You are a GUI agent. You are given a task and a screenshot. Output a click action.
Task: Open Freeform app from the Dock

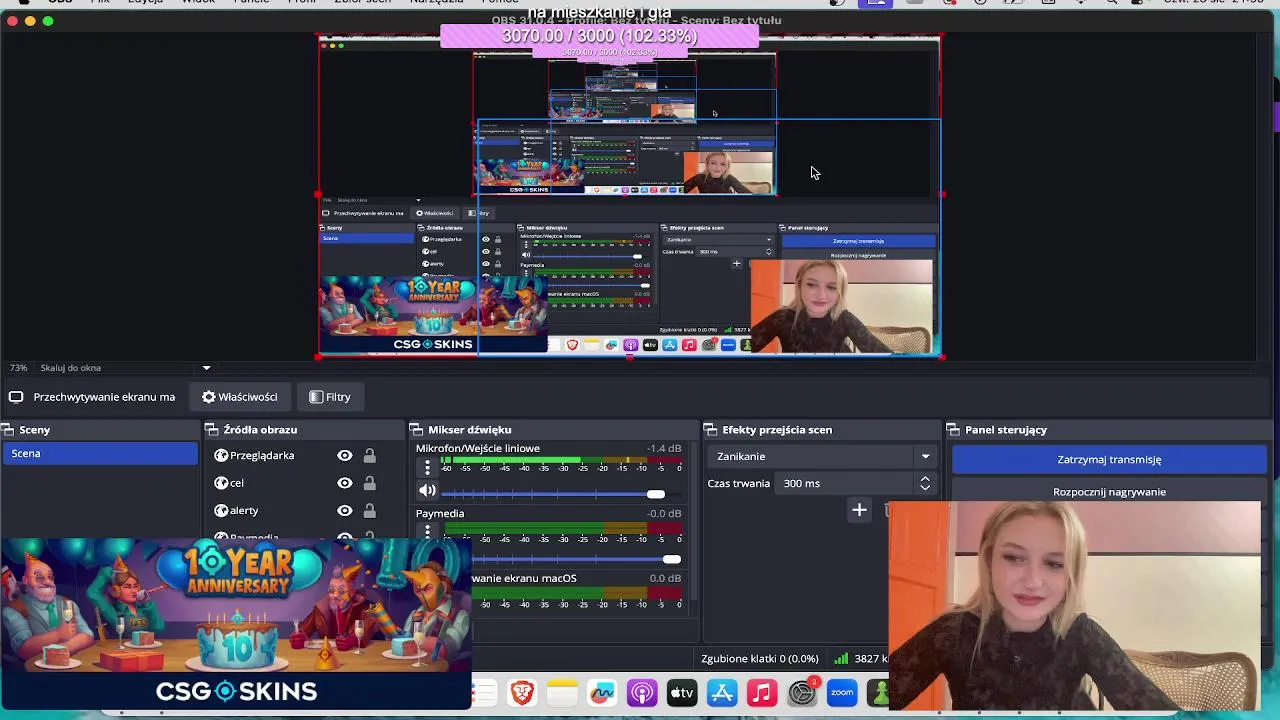[x=602, y=692]
